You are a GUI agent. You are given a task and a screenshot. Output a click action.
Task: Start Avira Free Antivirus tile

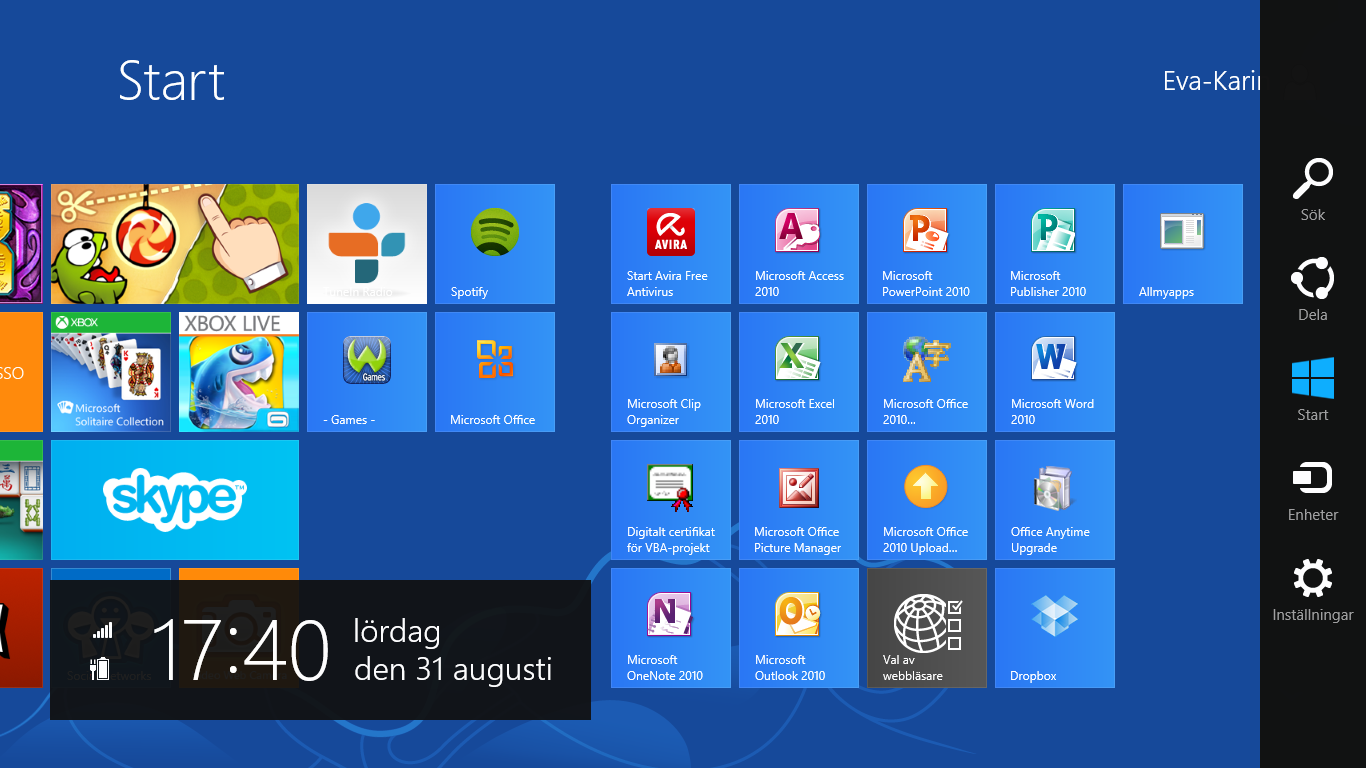click(671, 244)
